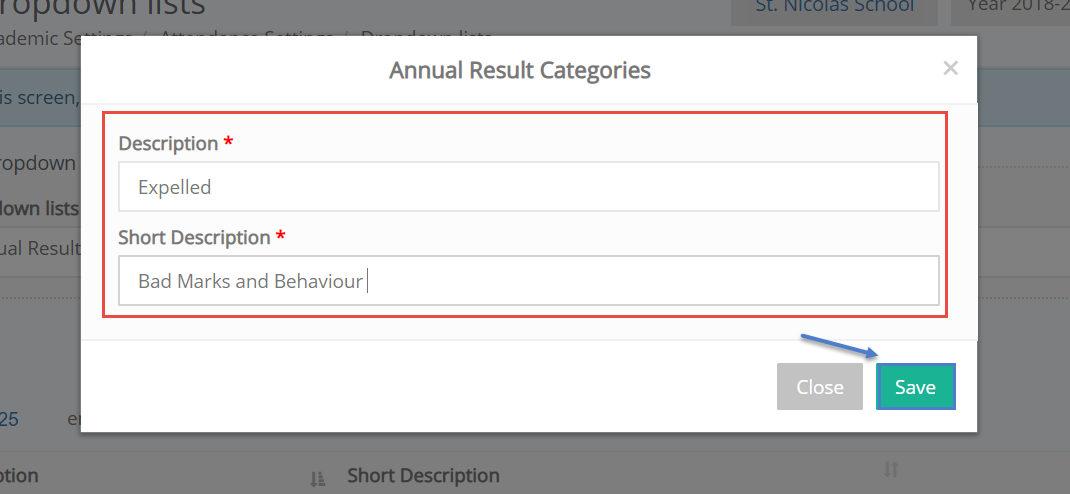
Task: Click the Description label above Expelled
Action: pos(168,143)
